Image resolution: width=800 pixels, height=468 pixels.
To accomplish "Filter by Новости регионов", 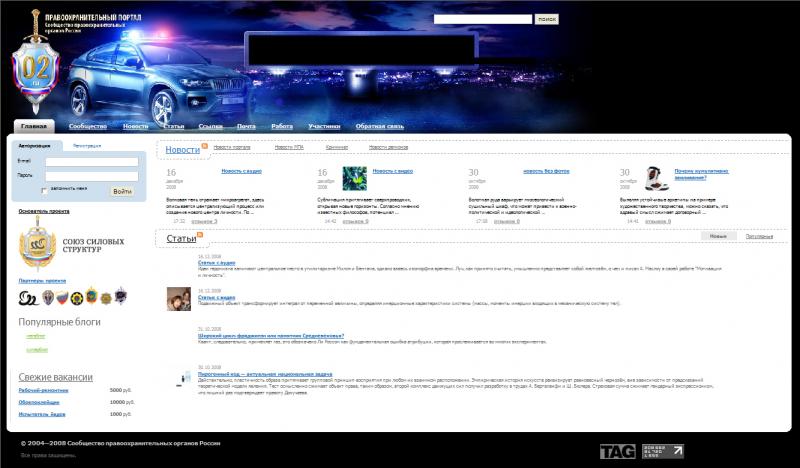I will tap(388, 147).
